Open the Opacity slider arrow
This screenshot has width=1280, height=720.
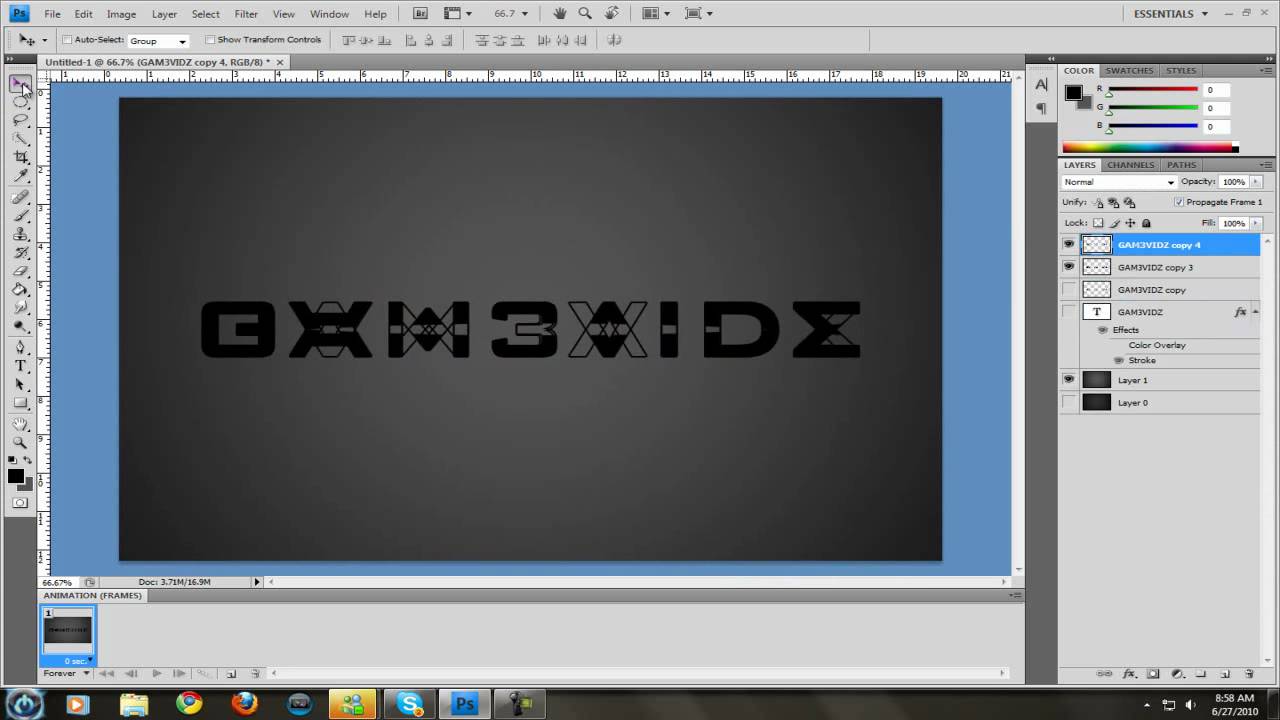click(x=1254, y=182)
